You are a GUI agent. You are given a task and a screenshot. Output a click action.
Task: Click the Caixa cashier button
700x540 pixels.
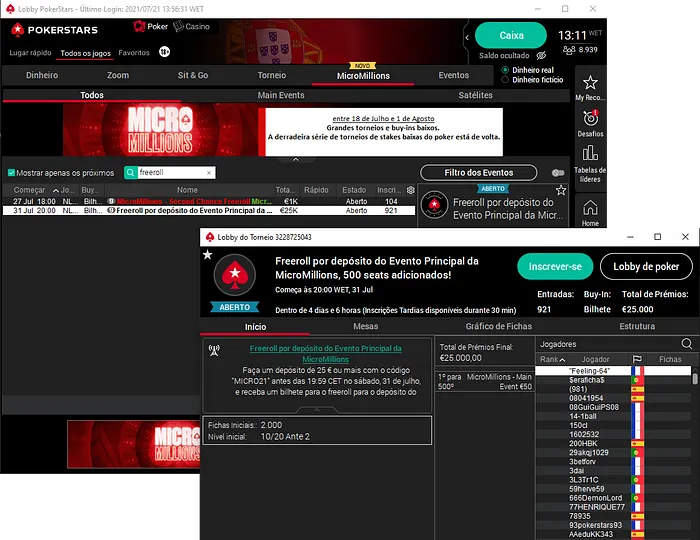pyautogui.click(x=511, y=35)
